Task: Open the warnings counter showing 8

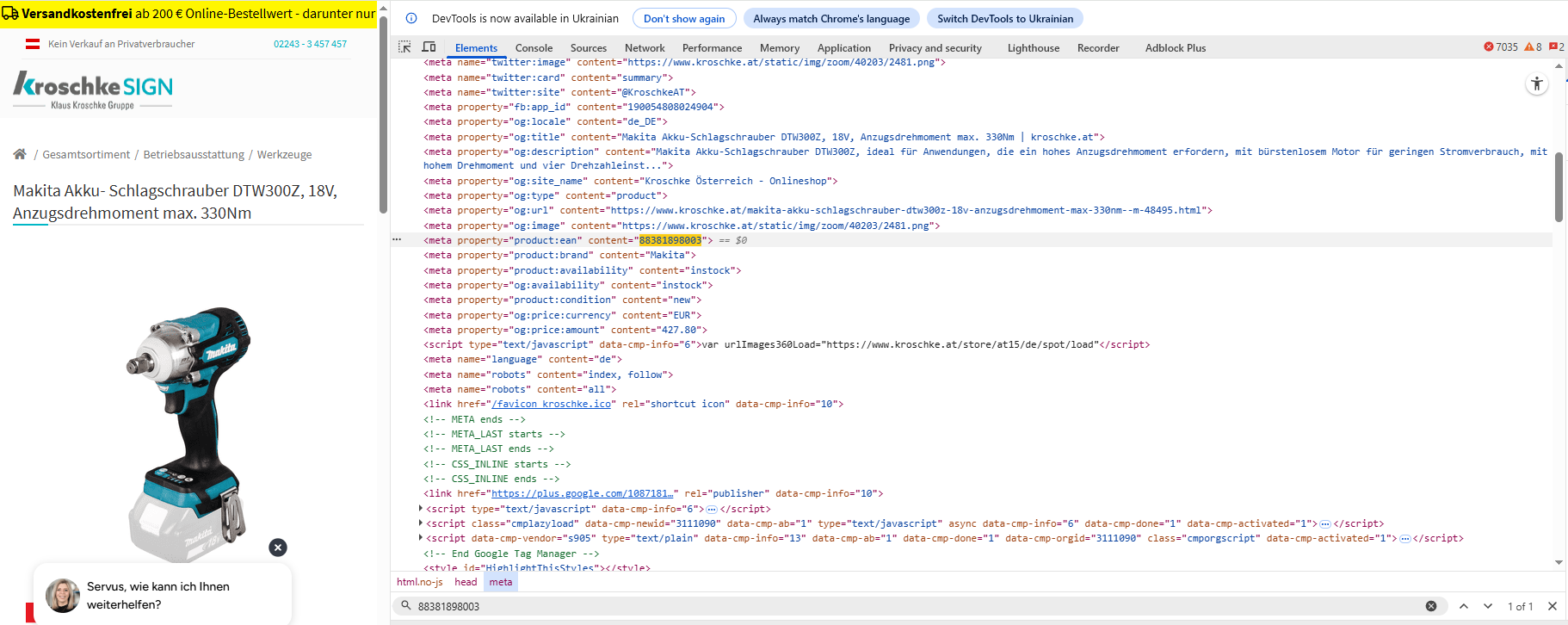Action: (1533, 47)
